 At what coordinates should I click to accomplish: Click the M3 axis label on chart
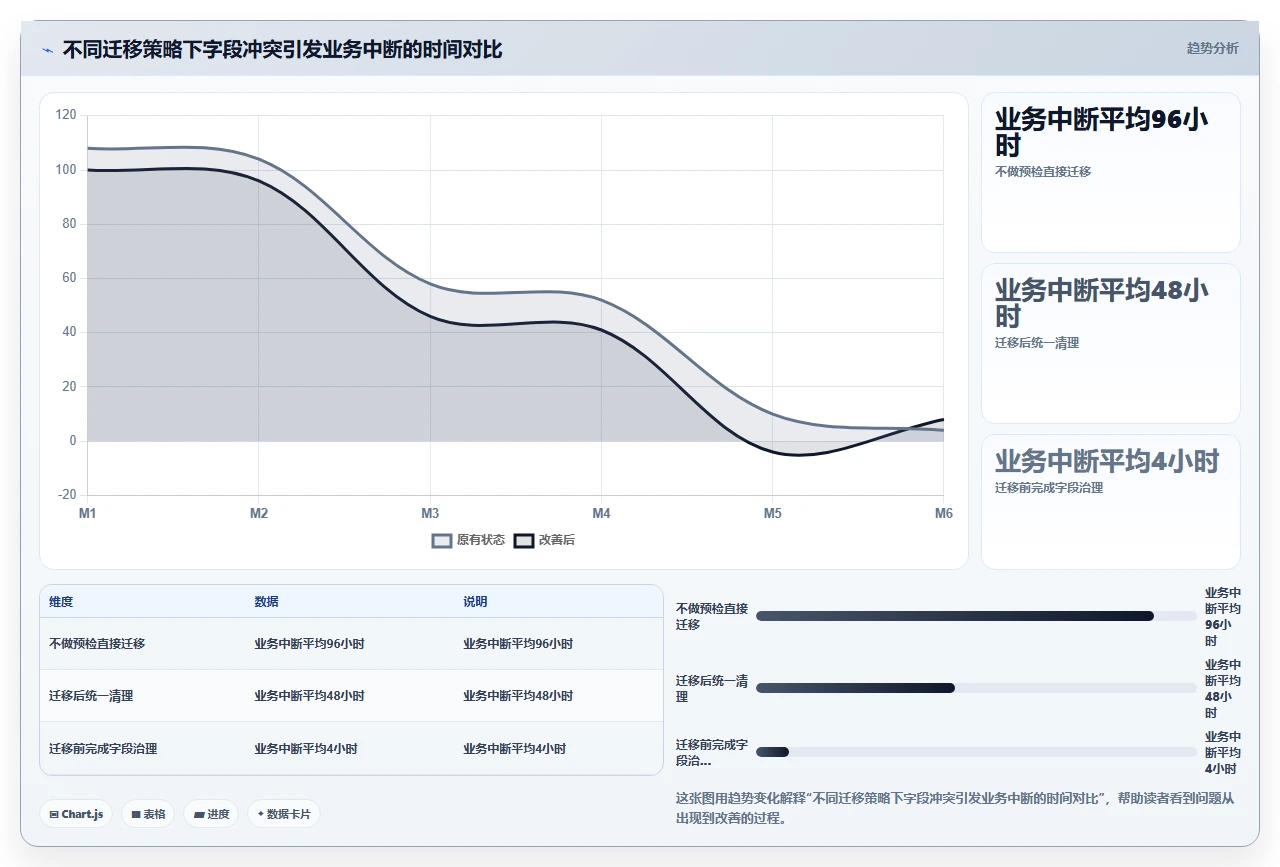(430, 514)
